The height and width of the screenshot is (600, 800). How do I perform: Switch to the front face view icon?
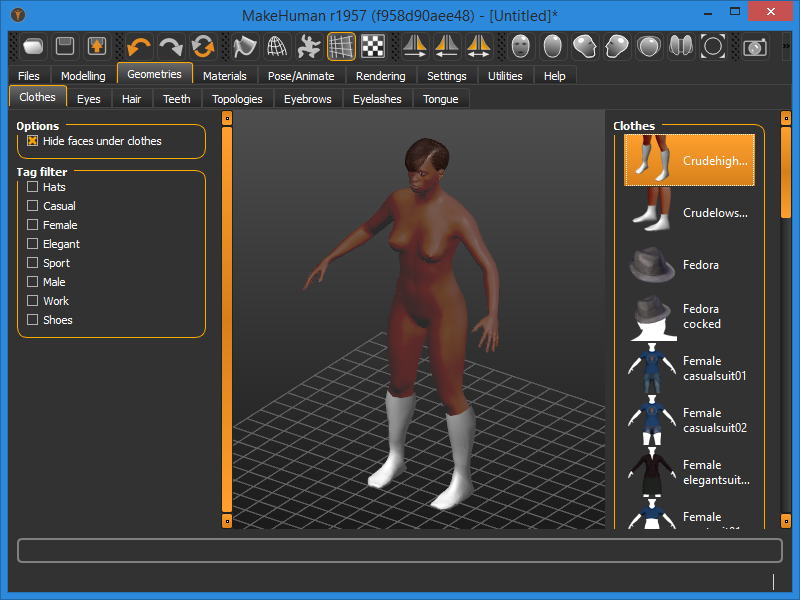(520, 46)
